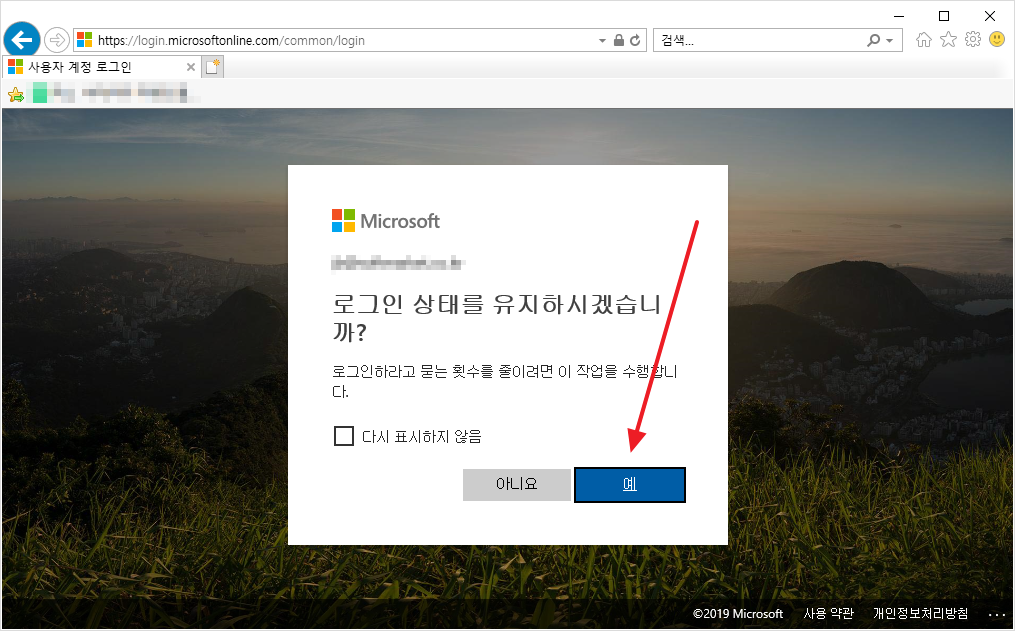The width and height of the screenshot is (1015, 631).
Task: Click the magnifier search icon
Action: tap(874, 41)
